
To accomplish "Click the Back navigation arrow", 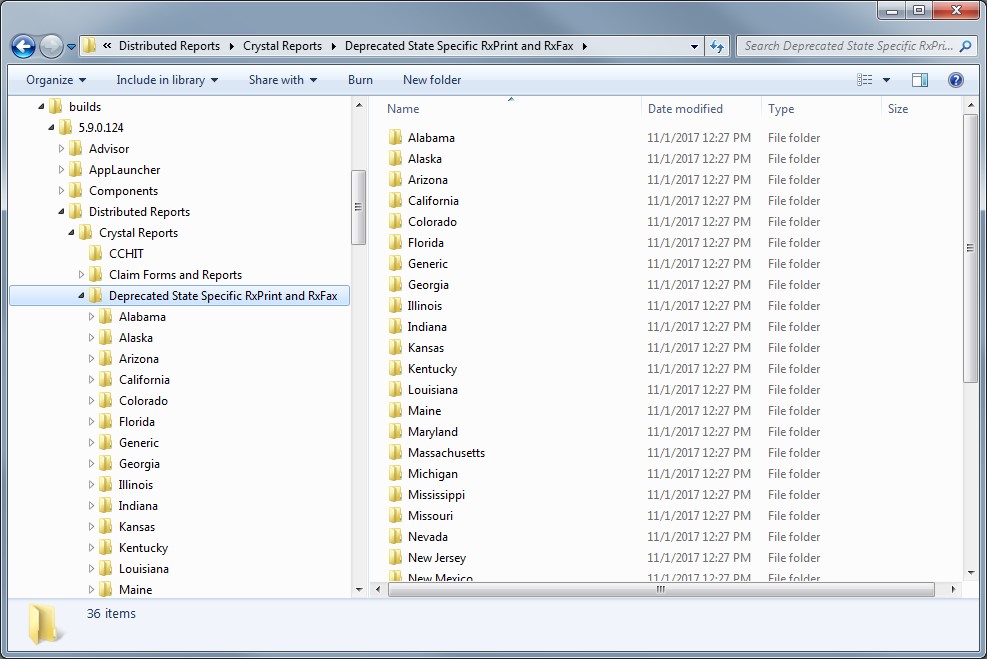I will (x=22, y=45).
